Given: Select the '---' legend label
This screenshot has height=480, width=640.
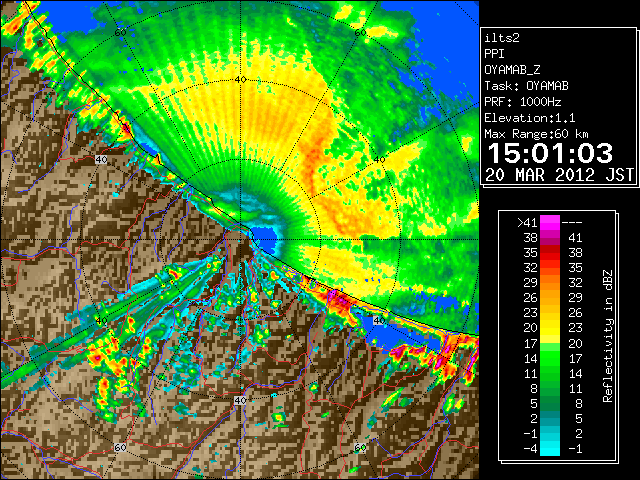Looking at the screenshot, I should coord(572,223).
